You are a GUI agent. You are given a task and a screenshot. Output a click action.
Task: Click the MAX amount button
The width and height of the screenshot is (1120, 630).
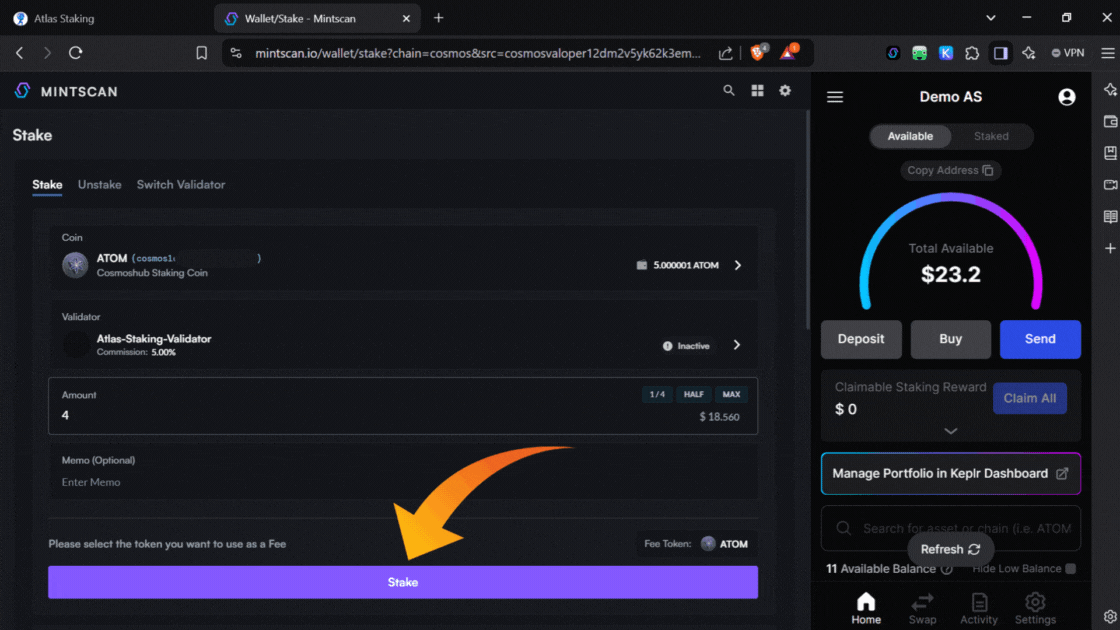pyautogui.click(x=731, y=395)
